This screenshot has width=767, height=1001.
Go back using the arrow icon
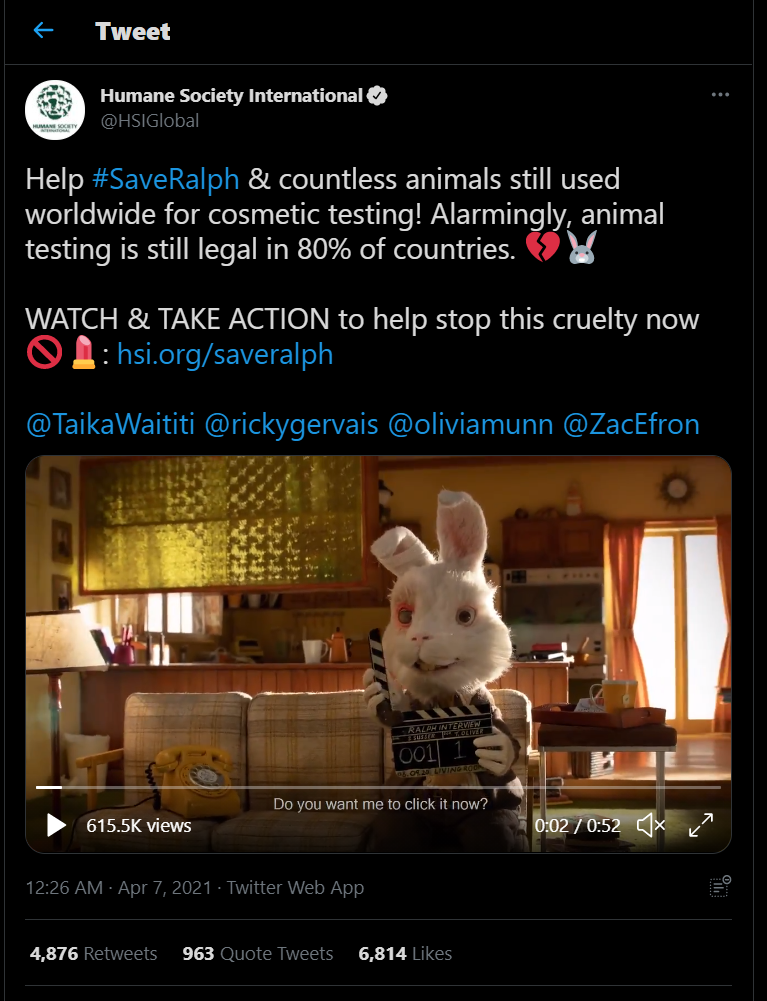[43, 30]
